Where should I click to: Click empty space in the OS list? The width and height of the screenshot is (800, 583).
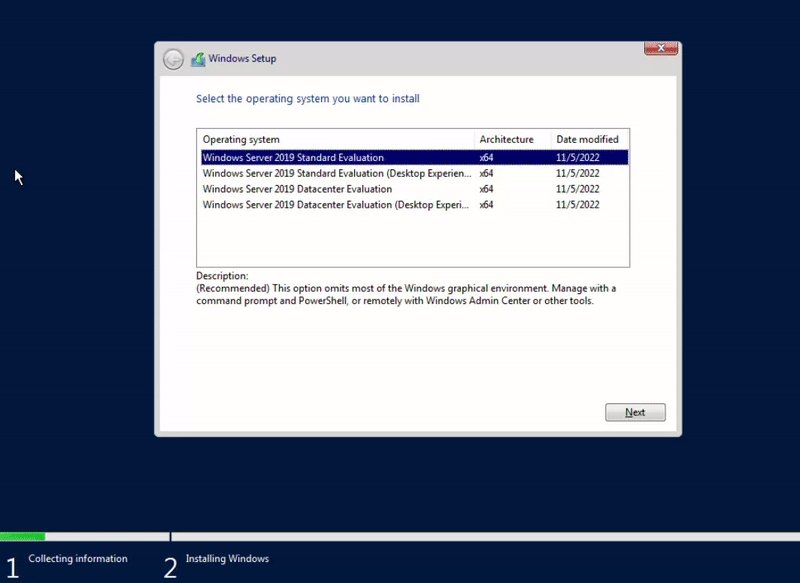coord(412,240)
